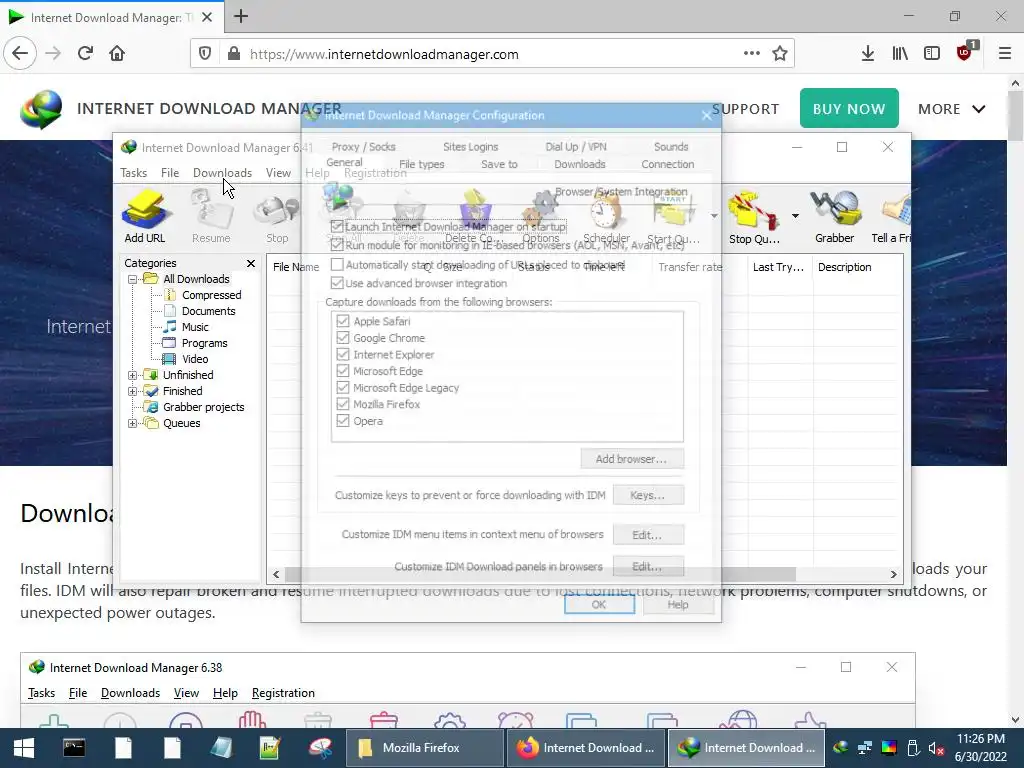Click the Add browser... button
This screenshot has width=1024, height=768.
pyautogui.click(x=632, y=459)
